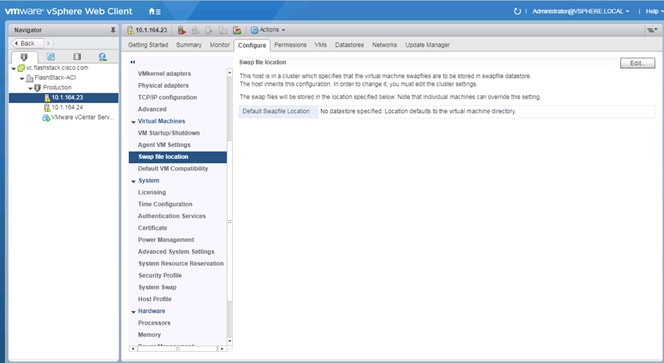Click the fourth greyed host toolbar icon
Viewport: 664px width, 363px height.
pos(223,30)
